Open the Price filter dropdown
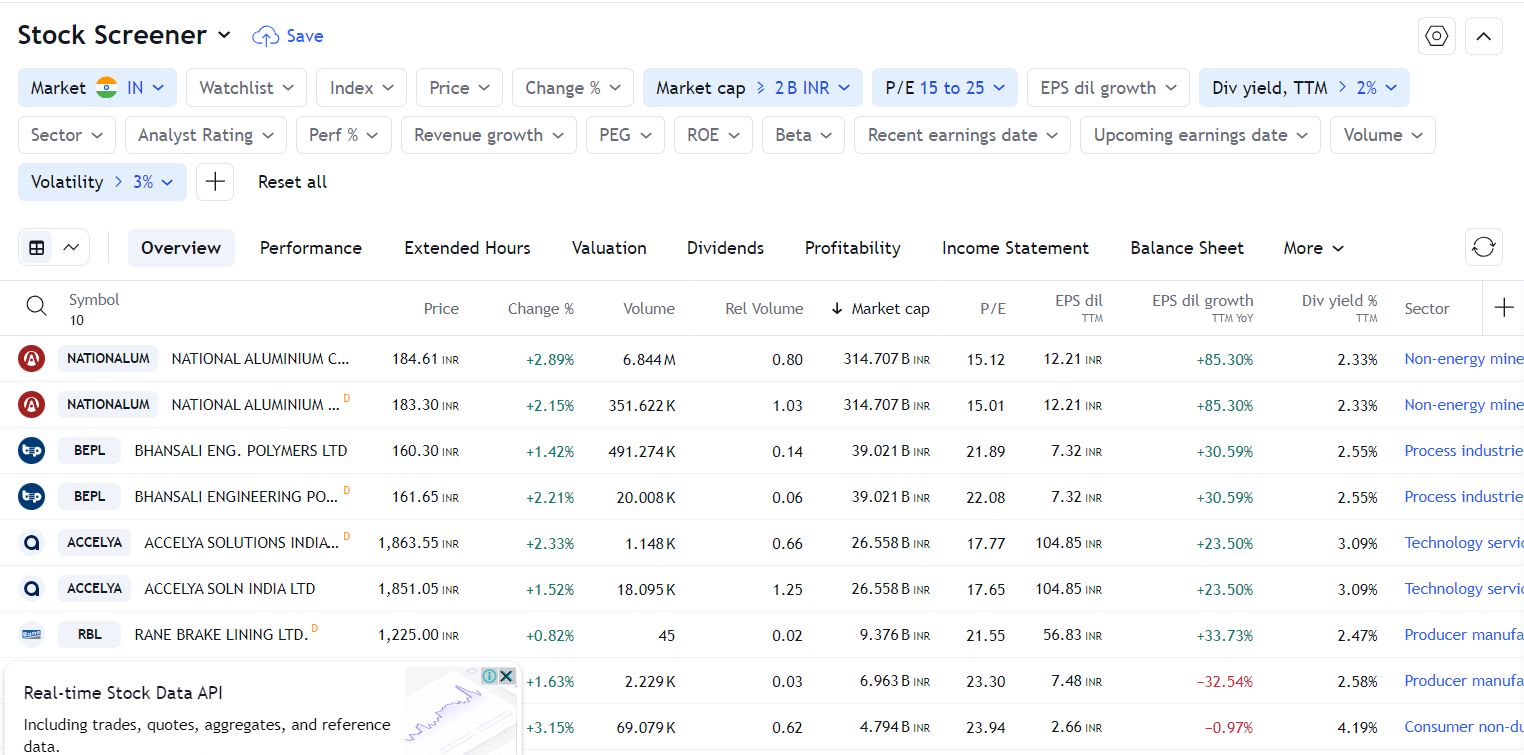1524x755 pixels. click(x=459, y=88)
